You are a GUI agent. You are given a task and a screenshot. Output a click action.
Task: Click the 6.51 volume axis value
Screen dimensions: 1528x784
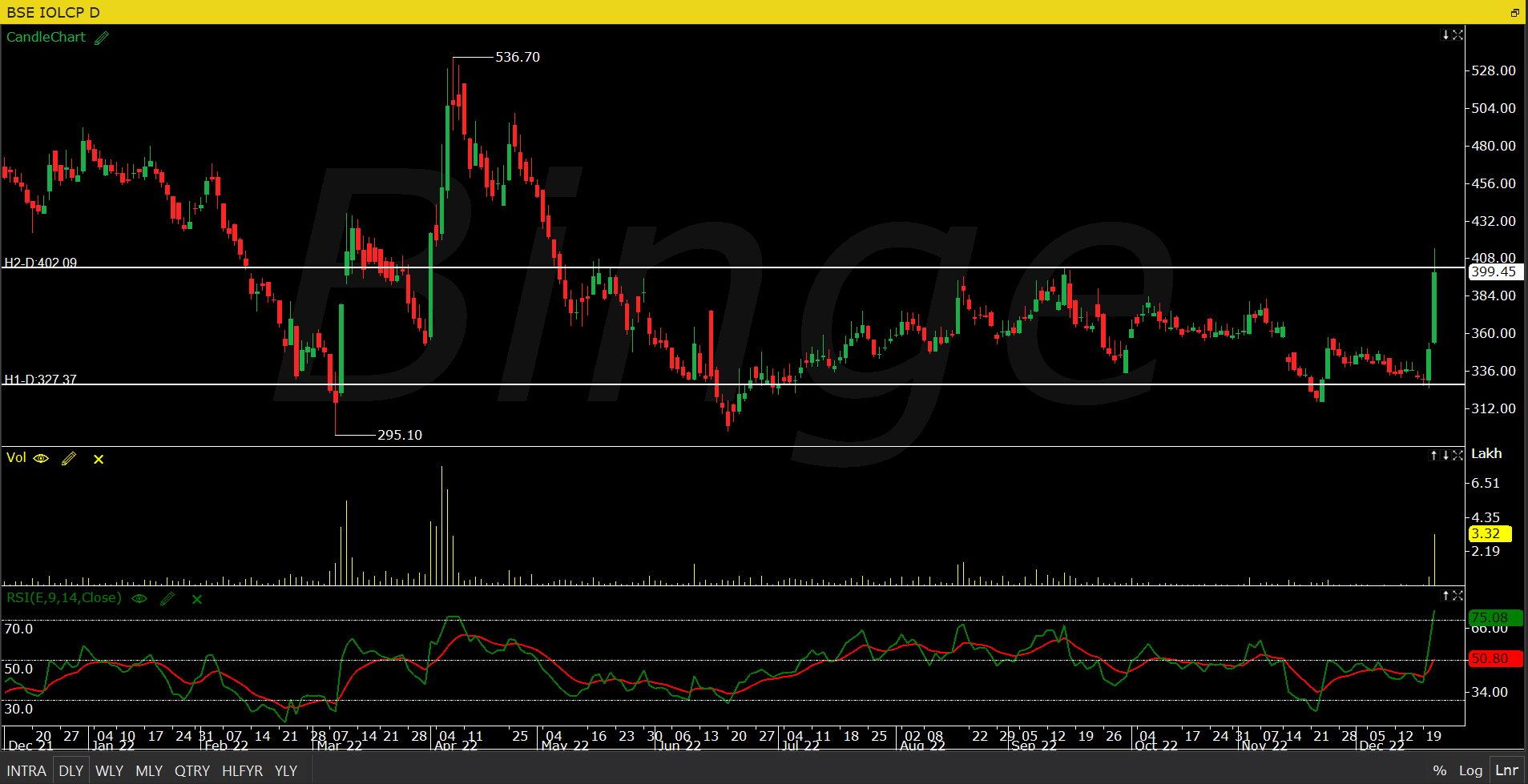(x=1486, y=483)
